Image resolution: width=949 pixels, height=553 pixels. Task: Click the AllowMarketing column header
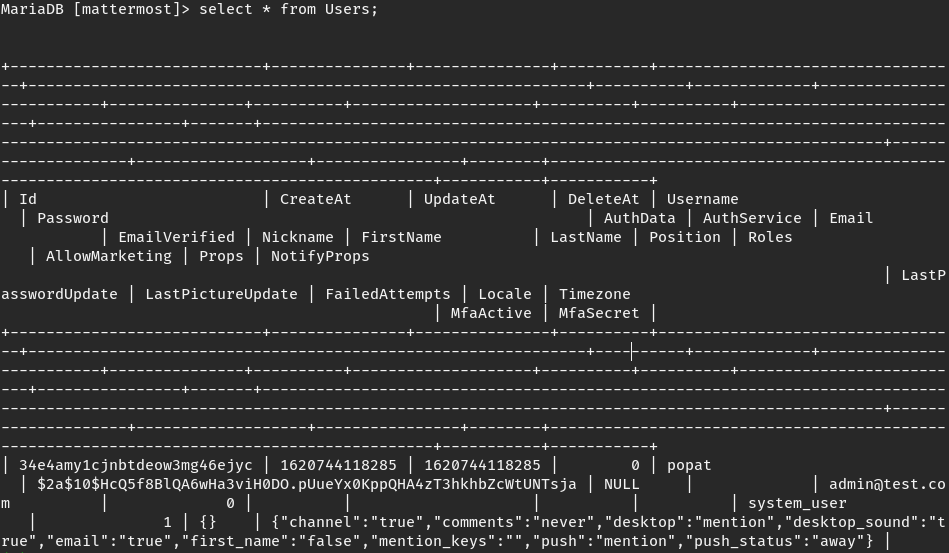point(109,256)
